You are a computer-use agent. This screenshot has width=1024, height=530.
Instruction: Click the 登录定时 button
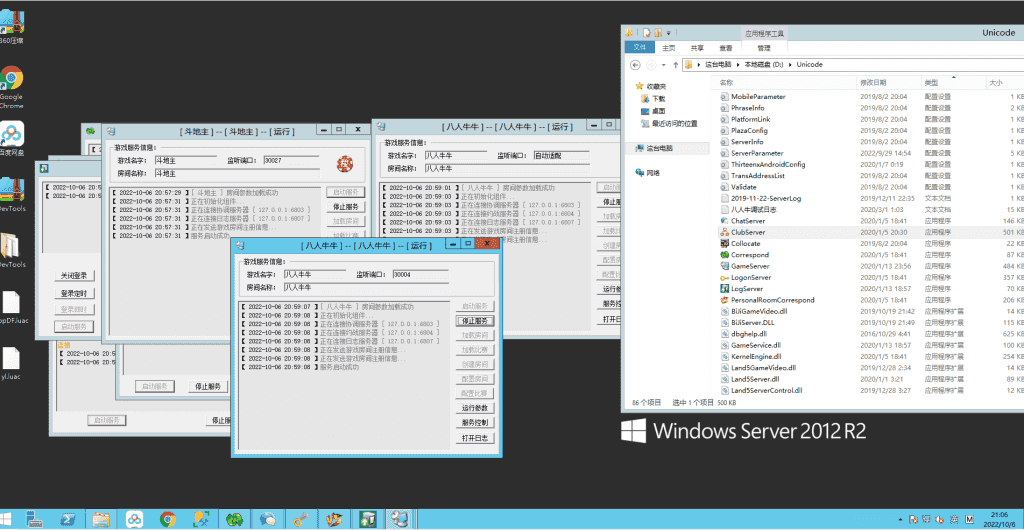(x=74, y=293)
